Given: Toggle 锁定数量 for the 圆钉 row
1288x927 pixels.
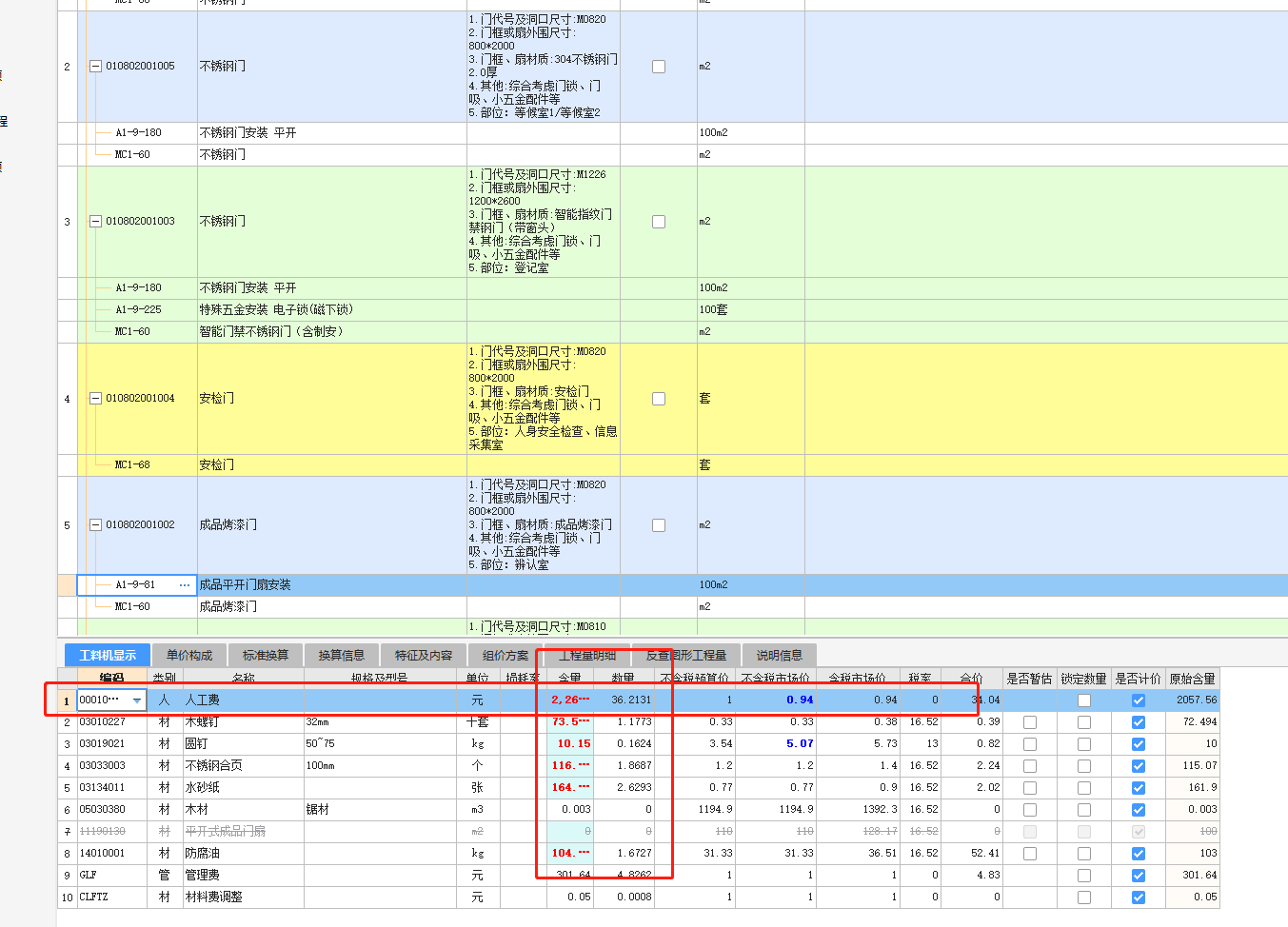Looking at the screenshot, I should point(1084,744).
